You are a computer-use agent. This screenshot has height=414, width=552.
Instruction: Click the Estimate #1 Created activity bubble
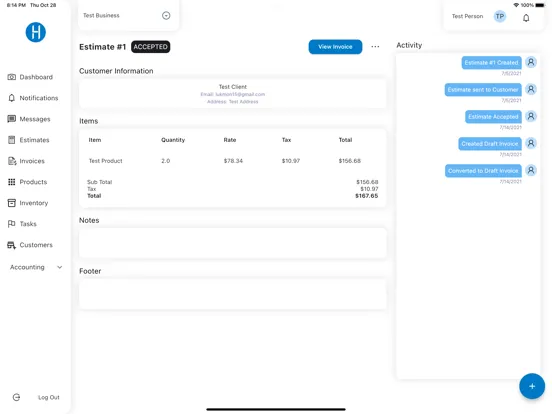point(491,63)
